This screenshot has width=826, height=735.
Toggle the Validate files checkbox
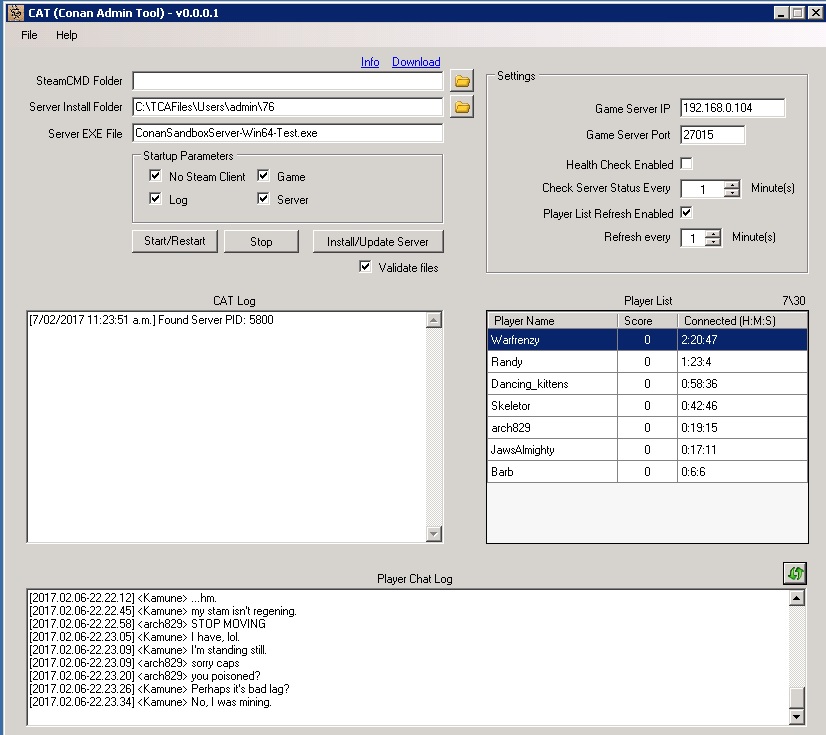pos(366,267)
